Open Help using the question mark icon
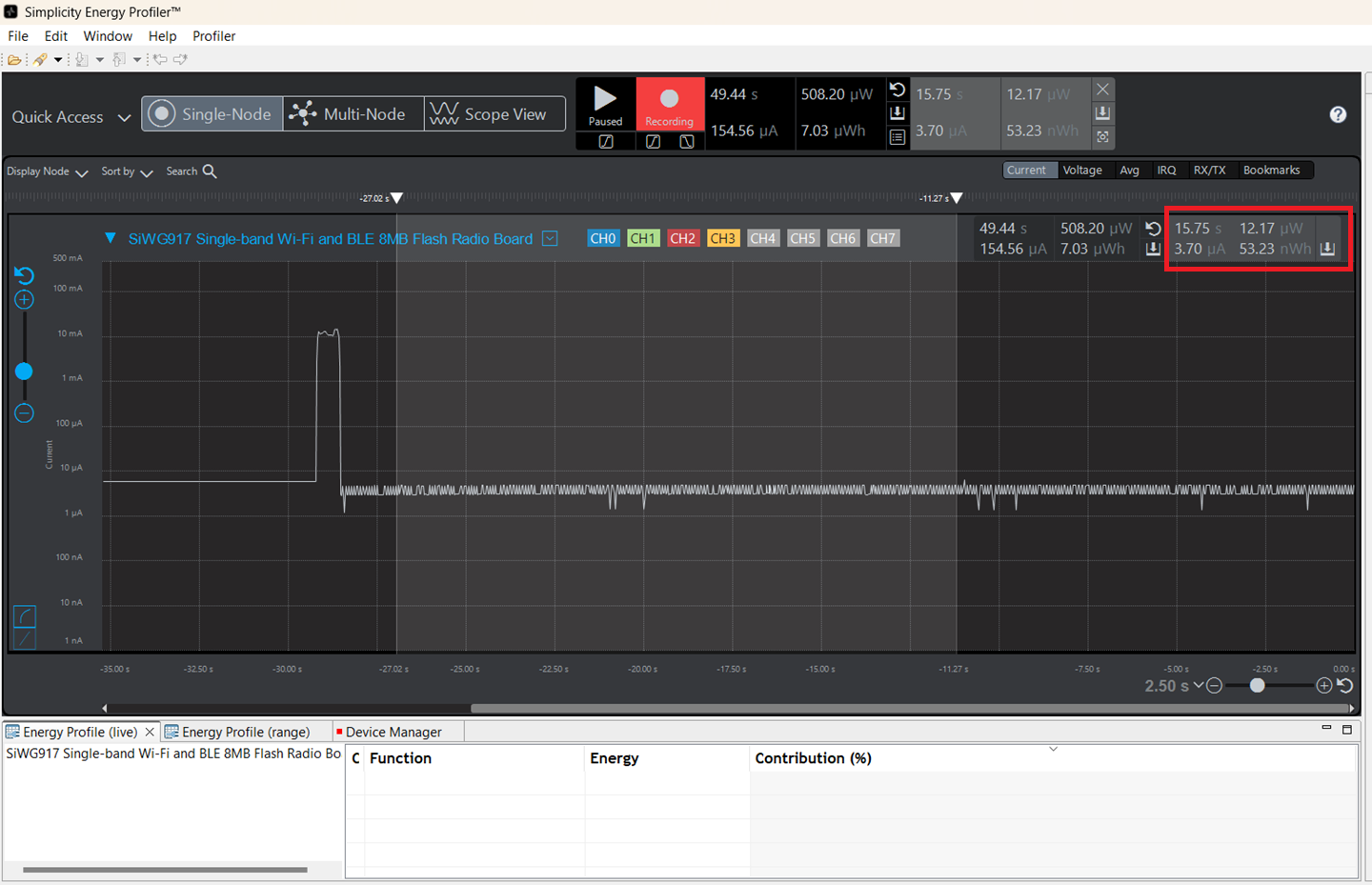The height and width of the screenshot is (885, 1372). point(1338,113)
